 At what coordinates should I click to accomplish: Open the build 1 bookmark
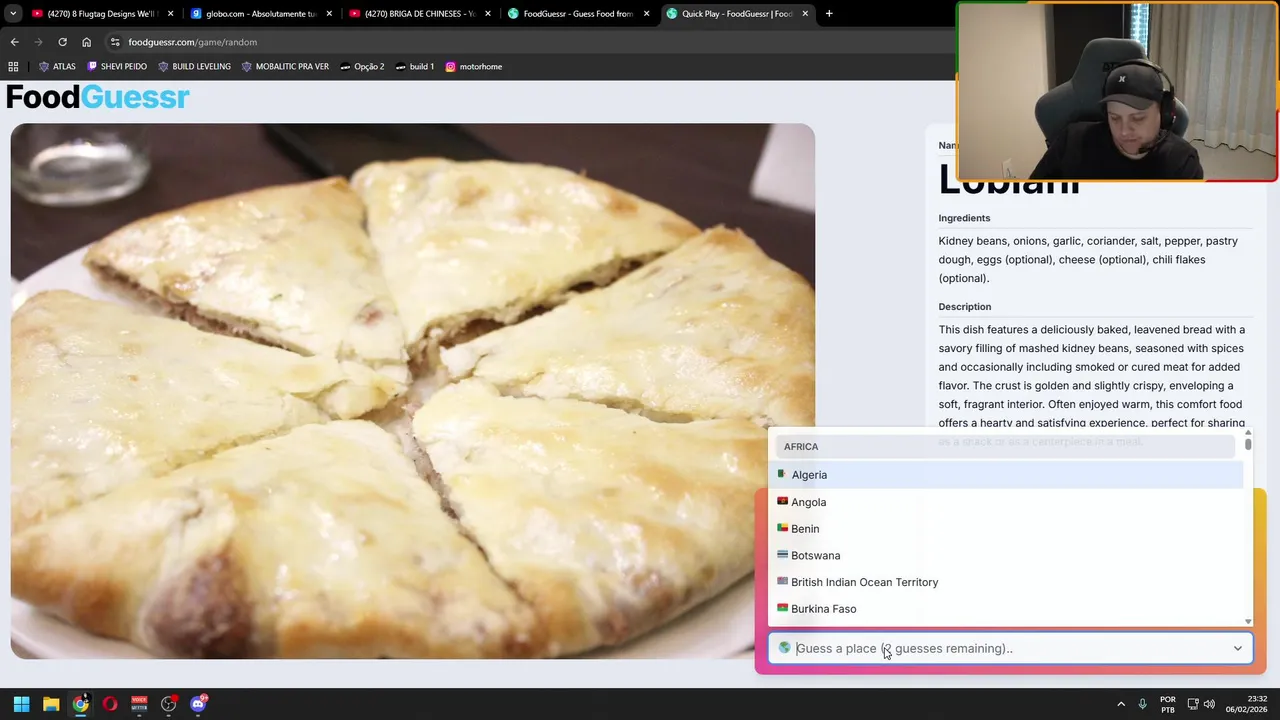[x=415, y=66]
